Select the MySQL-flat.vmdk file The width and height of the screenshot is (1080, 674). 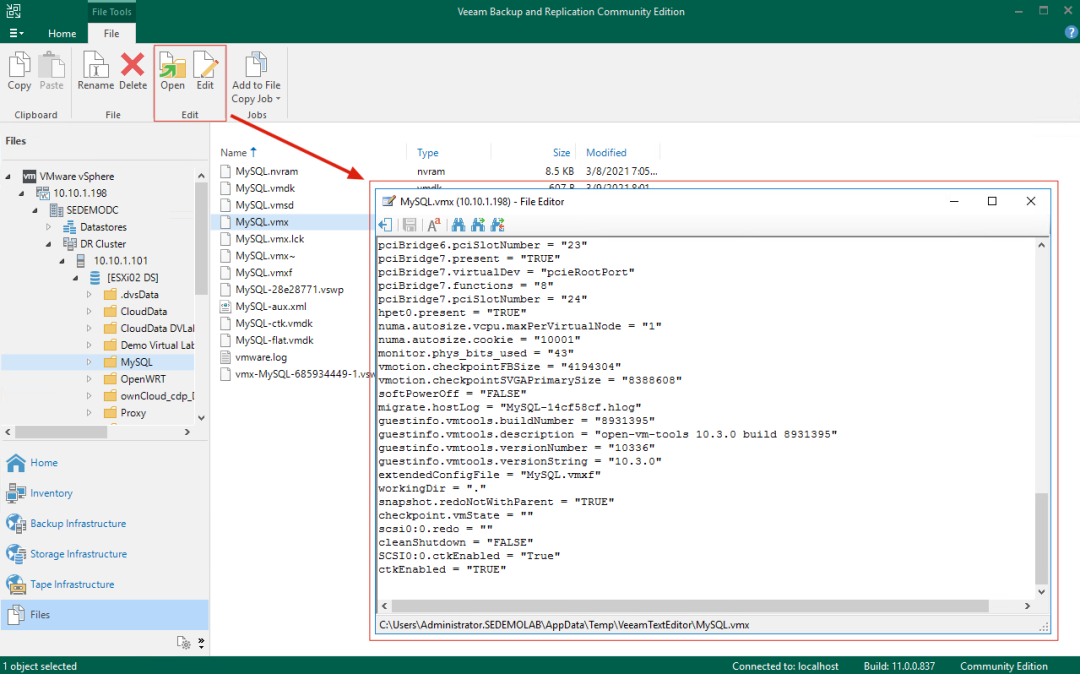(274, 340)
